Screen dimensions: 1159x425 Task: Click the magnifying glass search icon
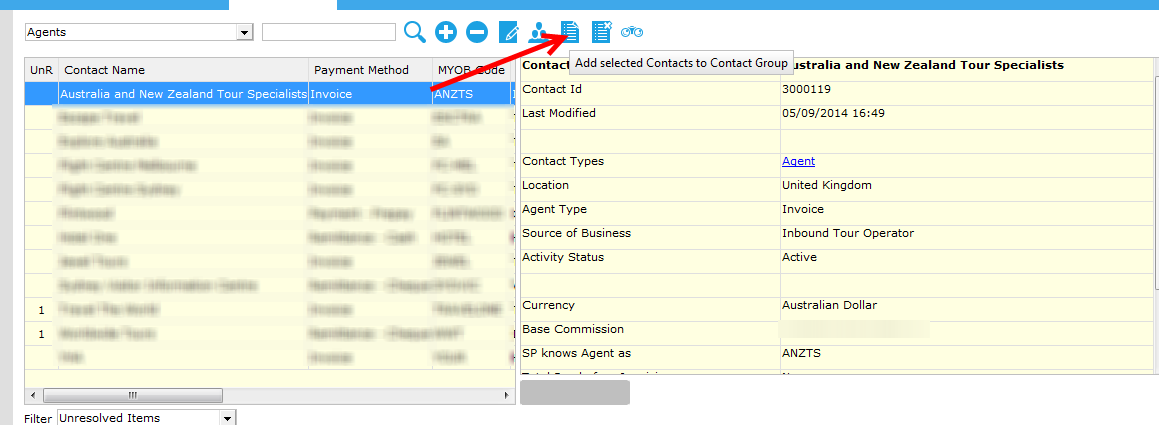[x=415, y=32]
